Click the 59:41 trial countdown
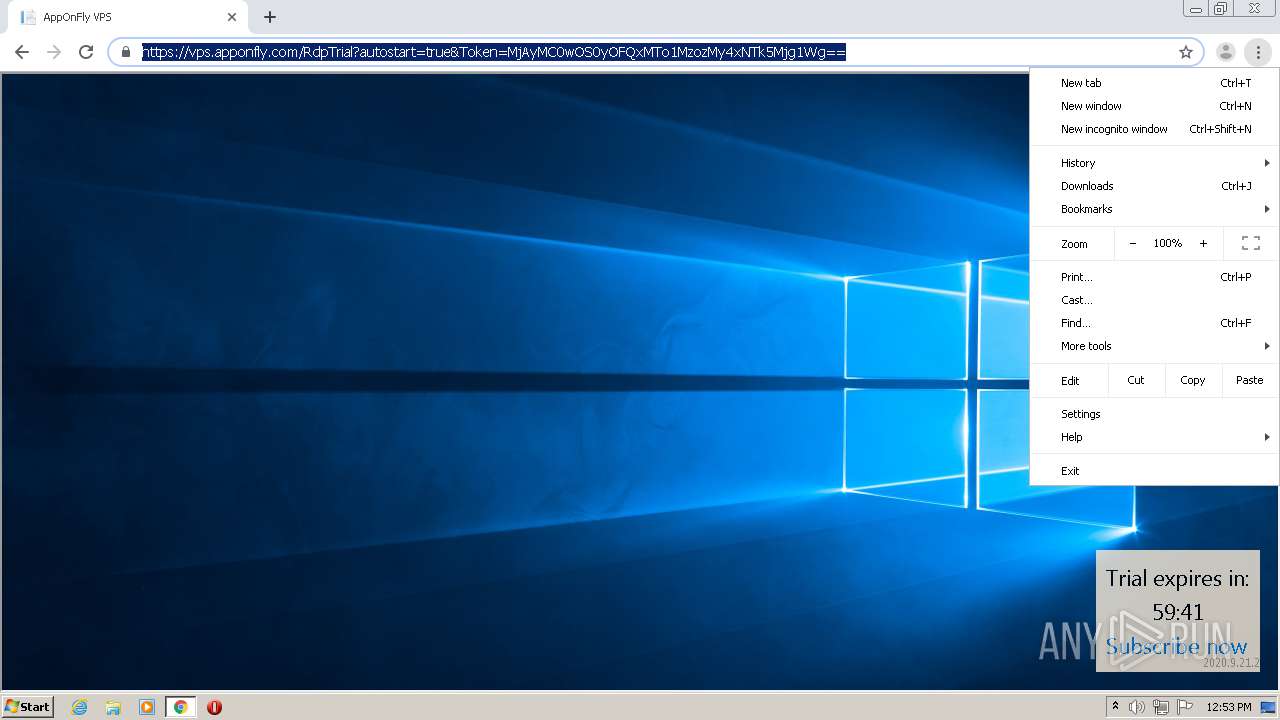Image resolution: width=1280 pixels, height=720 pixels. [x=1177, y=612]
